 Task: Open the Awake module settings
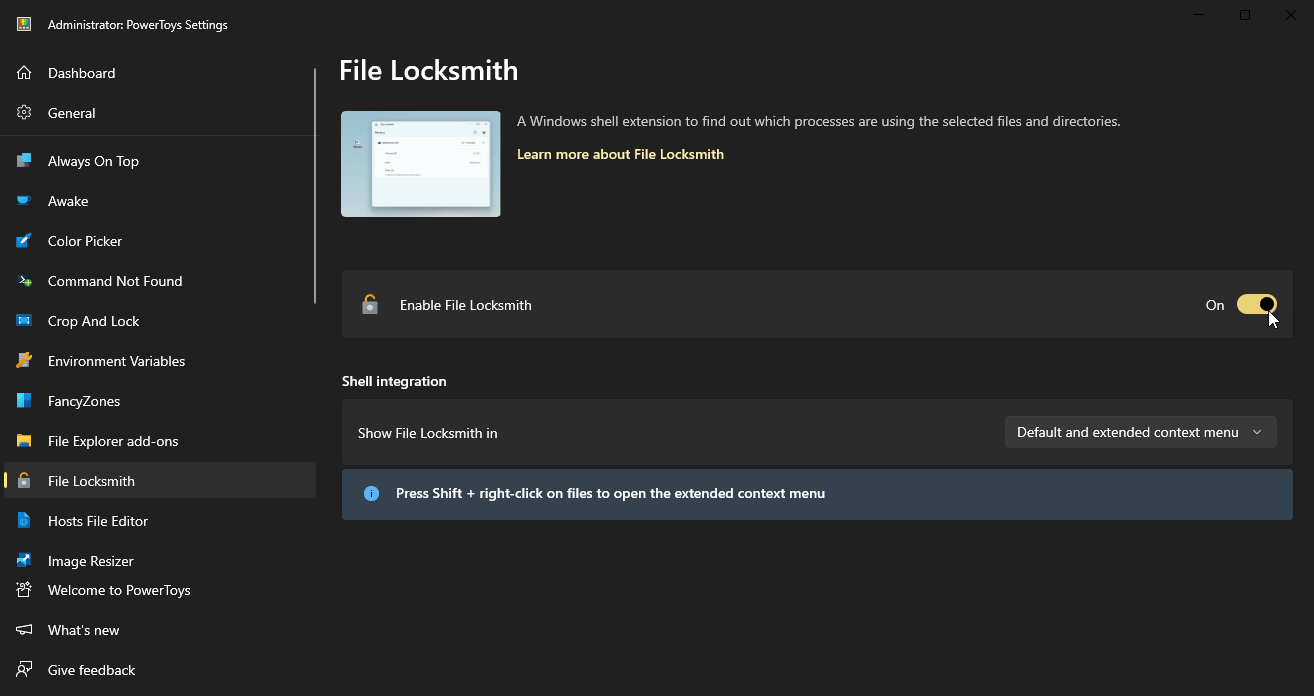(160, 201)
